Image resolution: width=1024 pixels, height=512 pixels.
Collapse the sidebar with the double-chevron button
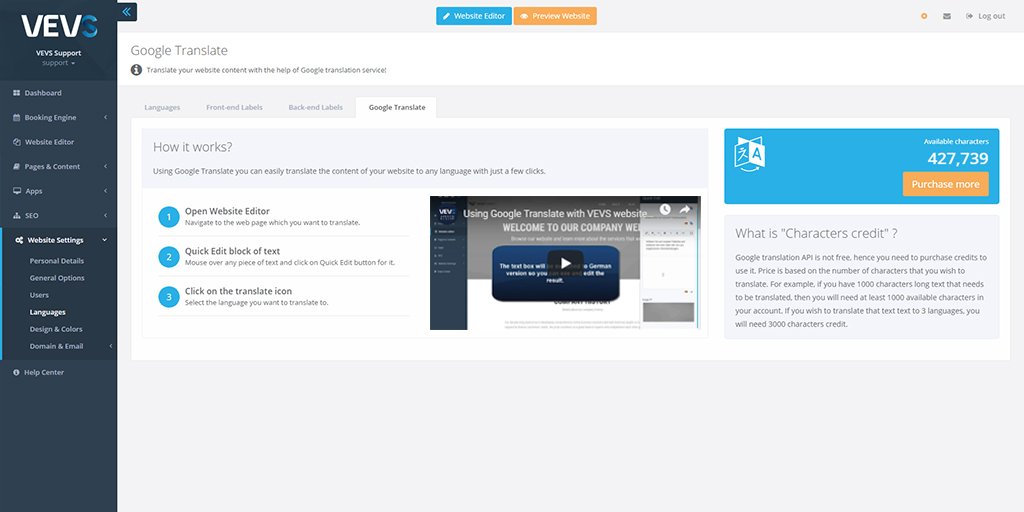pyautogui.click(x=127, y=12)
